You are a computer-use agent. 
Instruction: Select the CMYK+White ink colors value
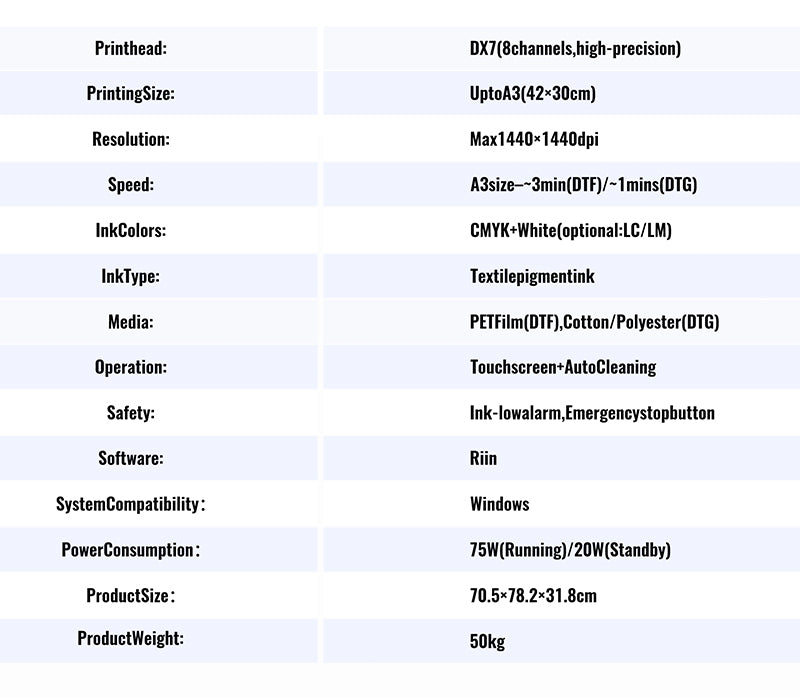coord(570,231)
